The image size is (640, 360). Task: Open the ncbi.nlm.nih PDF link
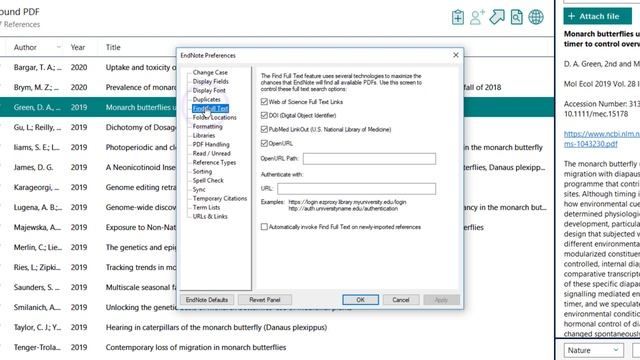pyautogui.click(x=602, y=139)
